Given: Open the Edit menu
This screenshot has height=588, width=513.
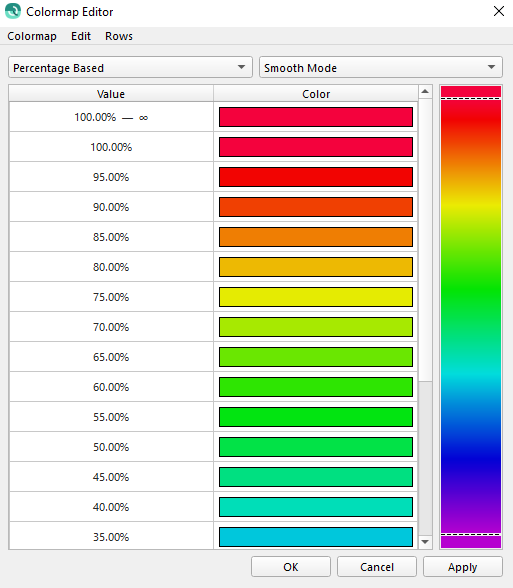Looking at the screenshot, I should [81, 36].
